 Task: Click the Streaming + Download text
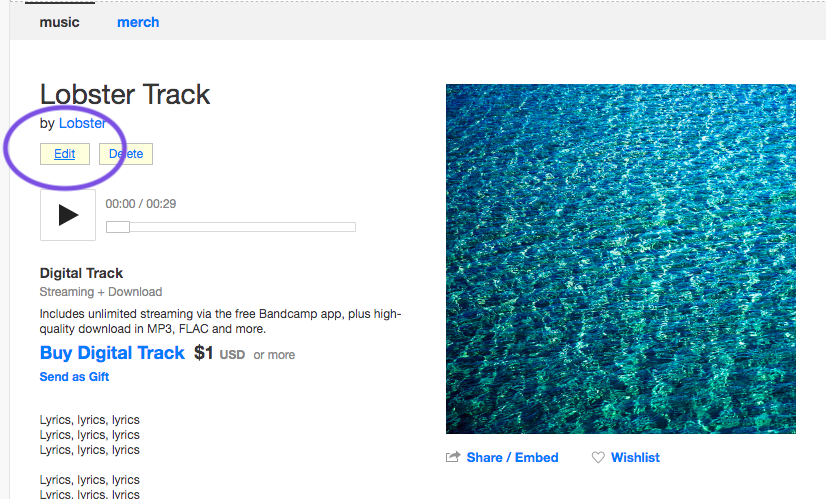click(x=101, y=292)
